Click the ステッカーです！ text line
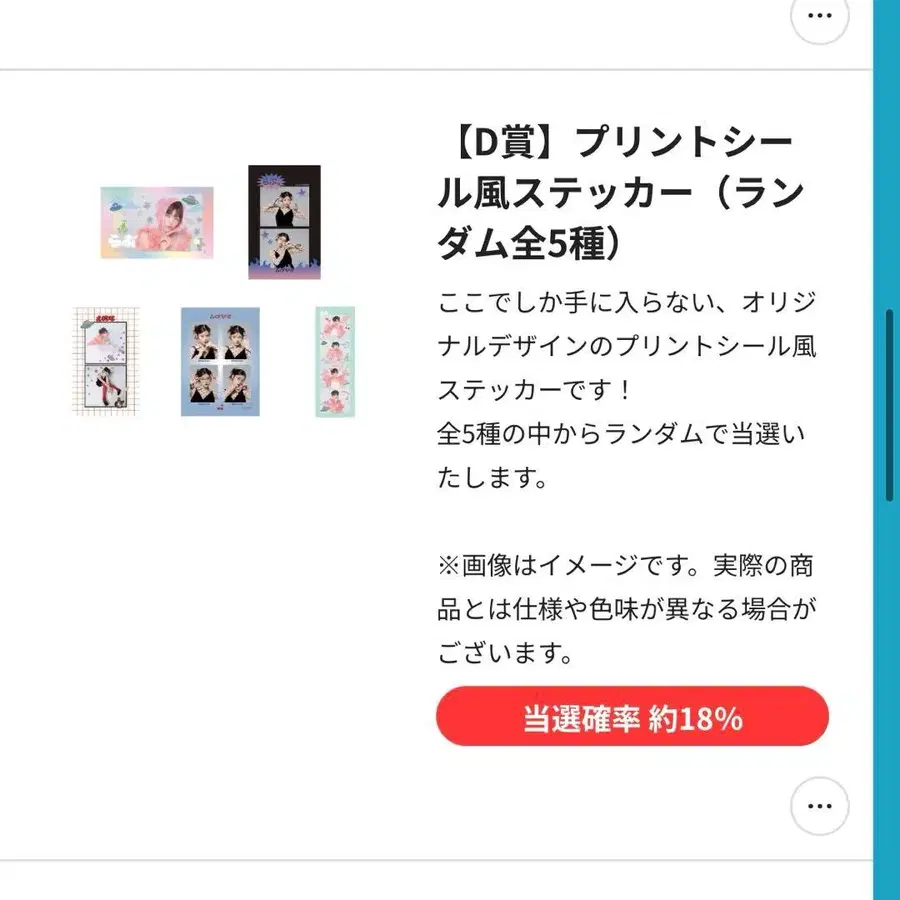The image size is (900, 900). click(534, 390)
